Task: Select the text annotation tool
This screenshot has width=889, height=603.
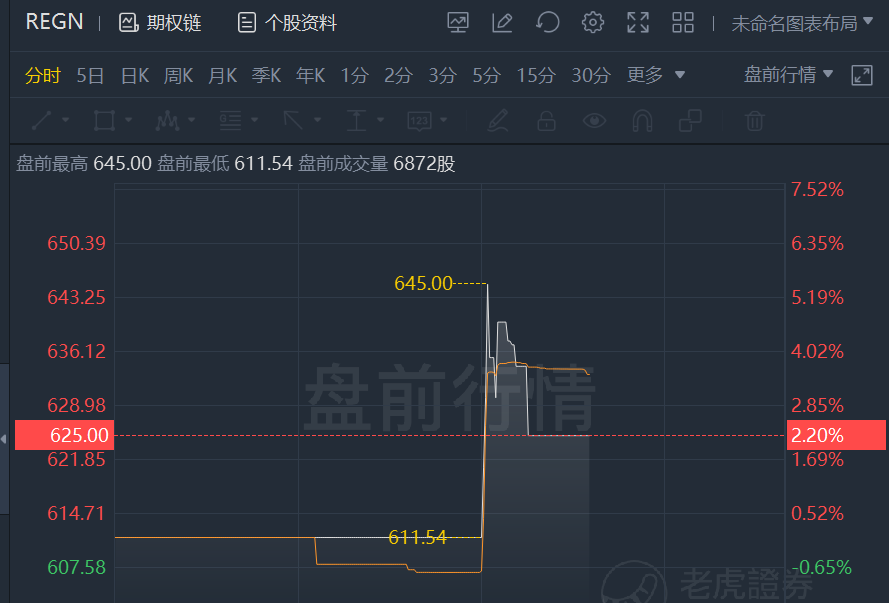Action: (419, 120)
